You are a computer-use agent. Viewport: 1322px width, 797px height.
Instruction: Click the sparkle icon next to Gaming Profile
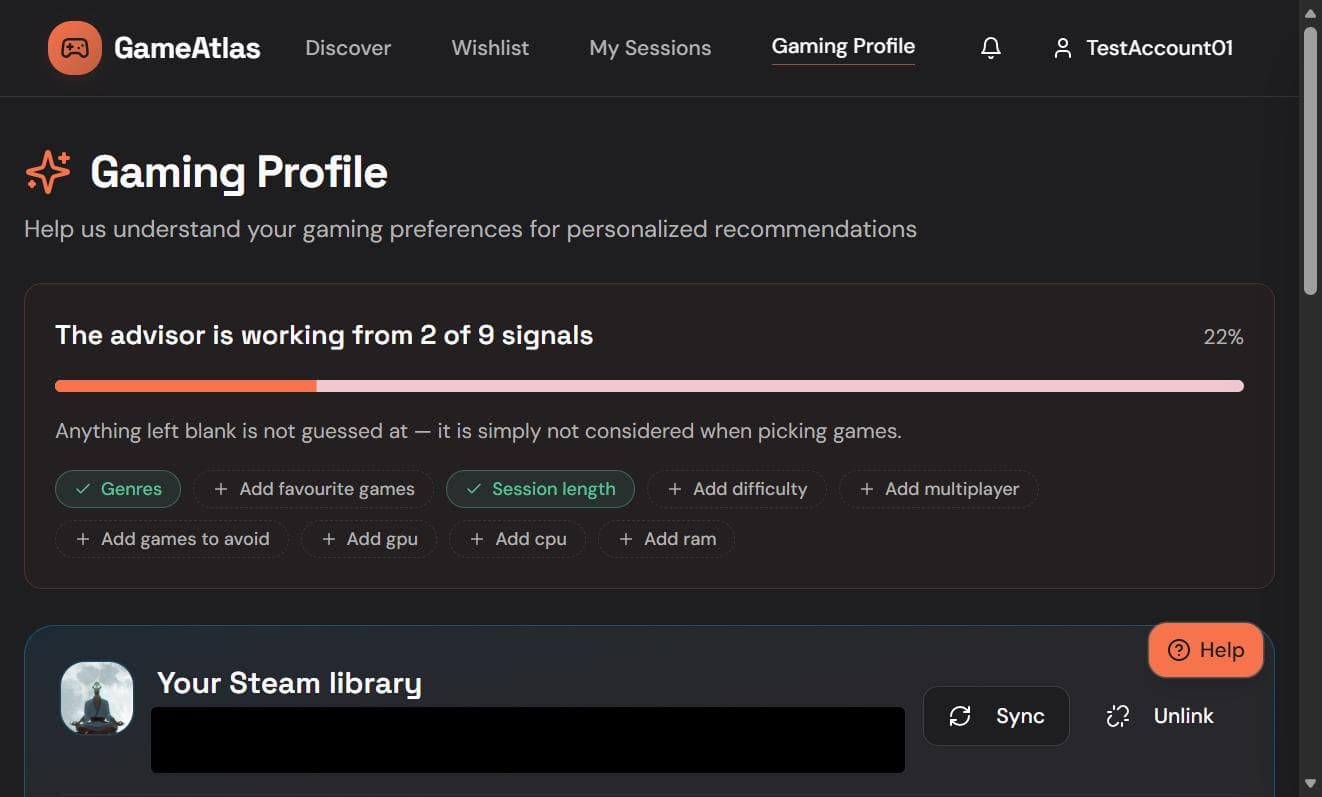(48, 172)
